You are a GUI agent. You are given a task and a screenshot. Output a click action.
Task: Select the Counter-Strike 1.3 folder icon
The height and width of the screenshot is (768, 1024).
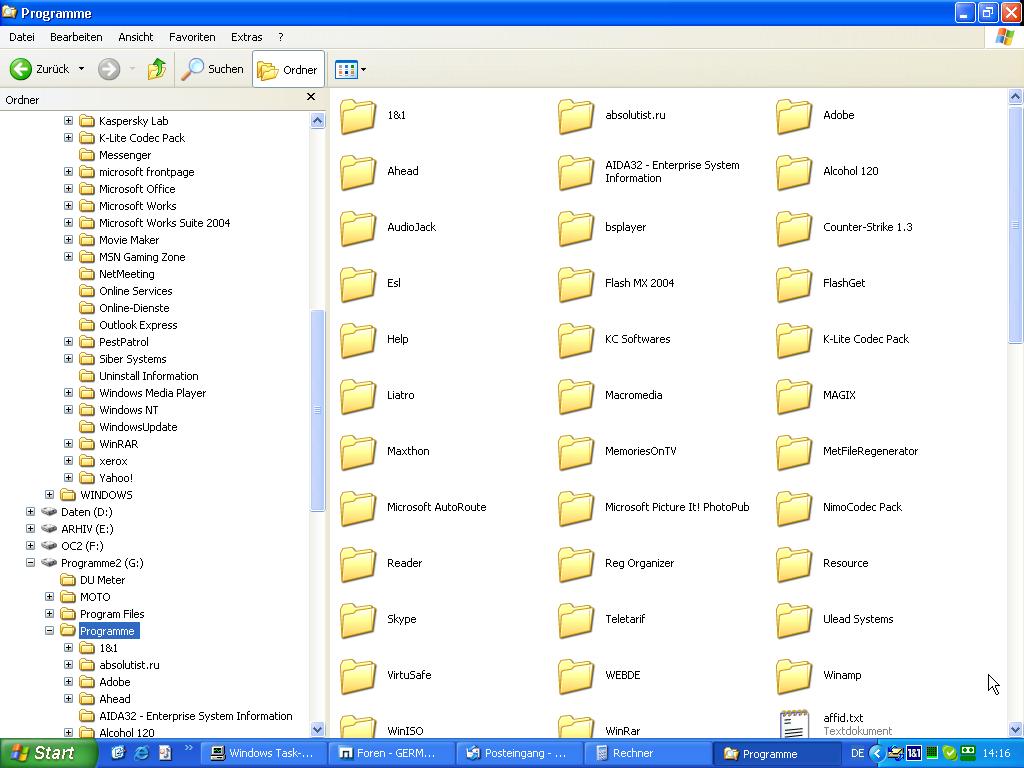pos(794,228)
